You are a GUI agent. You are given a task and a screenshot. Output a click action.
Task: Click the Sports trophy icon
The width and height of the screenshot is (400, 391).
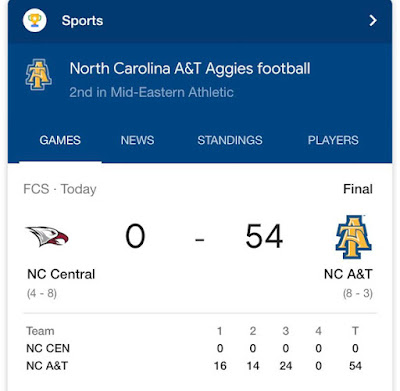click(35, 20)
